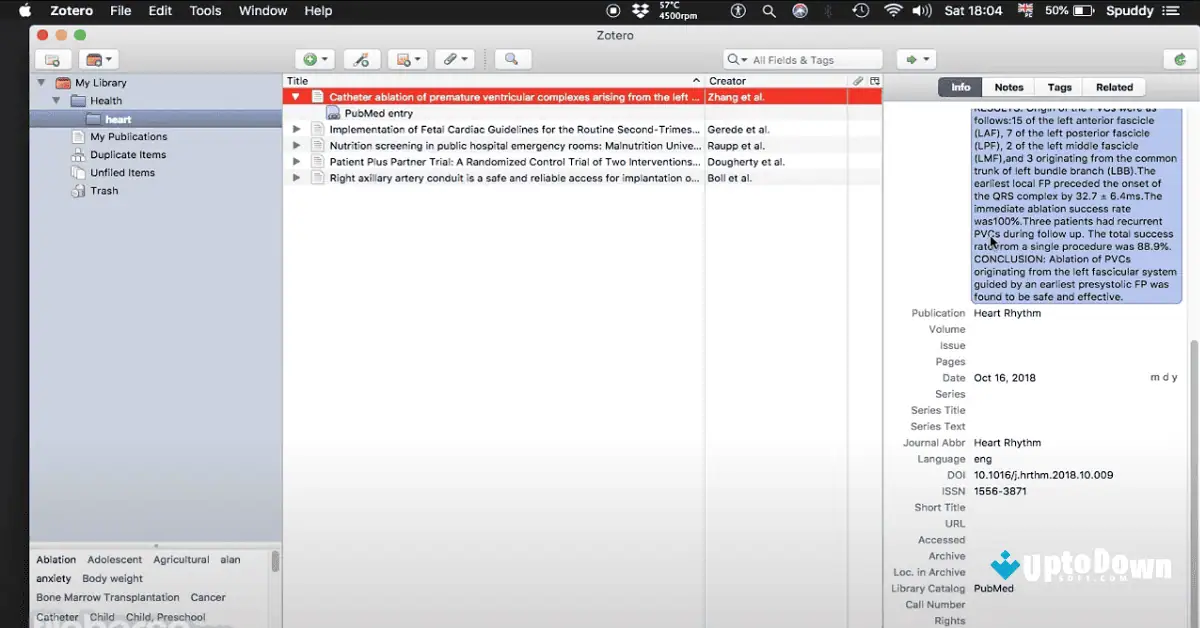Screen dimensions: 1200x628
Task: Select the Ablation tag
Action: pos(56,559)
